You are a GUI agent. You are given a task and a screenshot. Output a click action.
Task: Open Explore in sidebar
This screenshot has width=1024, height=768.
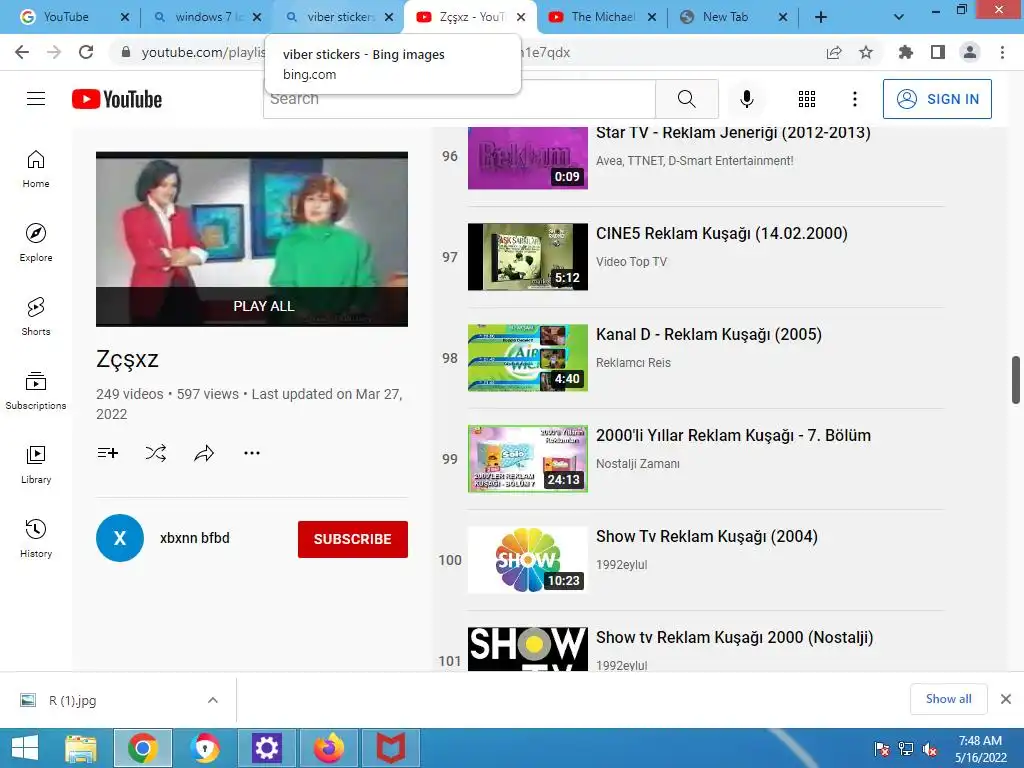36,242
